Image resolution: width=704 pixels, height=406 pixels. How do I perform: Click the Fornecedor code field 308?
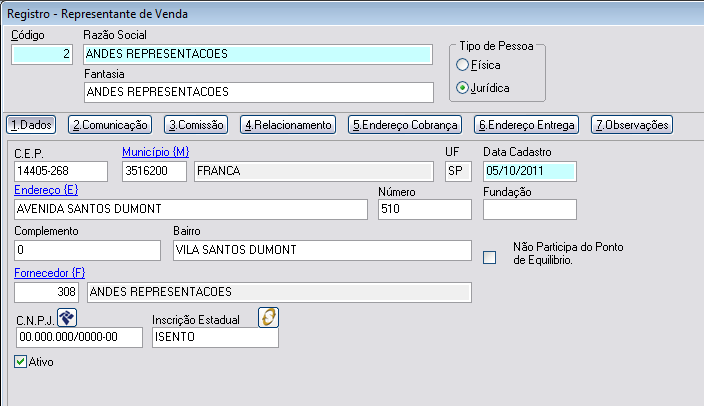(x=47, y=292)
